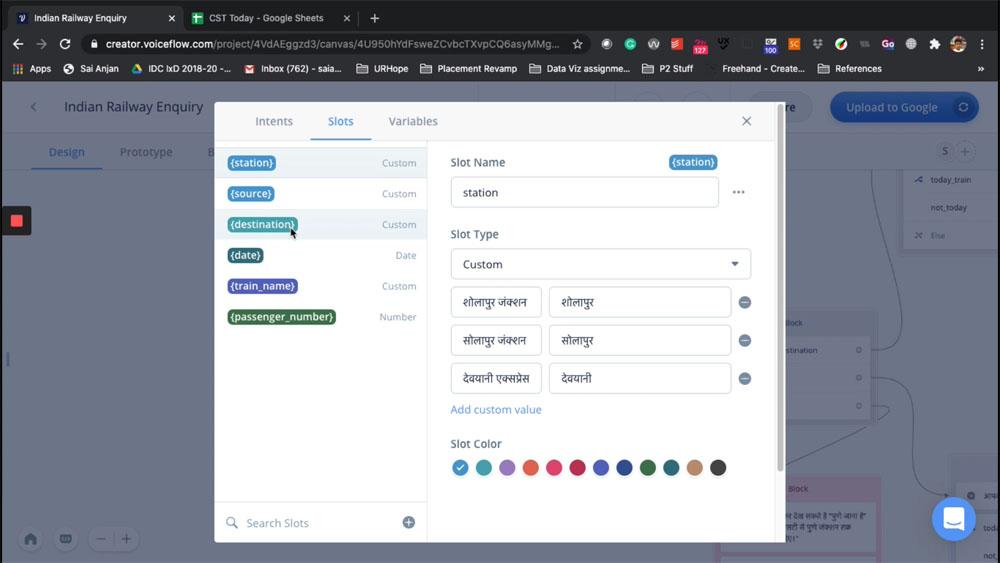Image resolution: width=1000 pixels, height=563 pixels.
Task: Click the browser forward arrow
Action: pos(41,44)
